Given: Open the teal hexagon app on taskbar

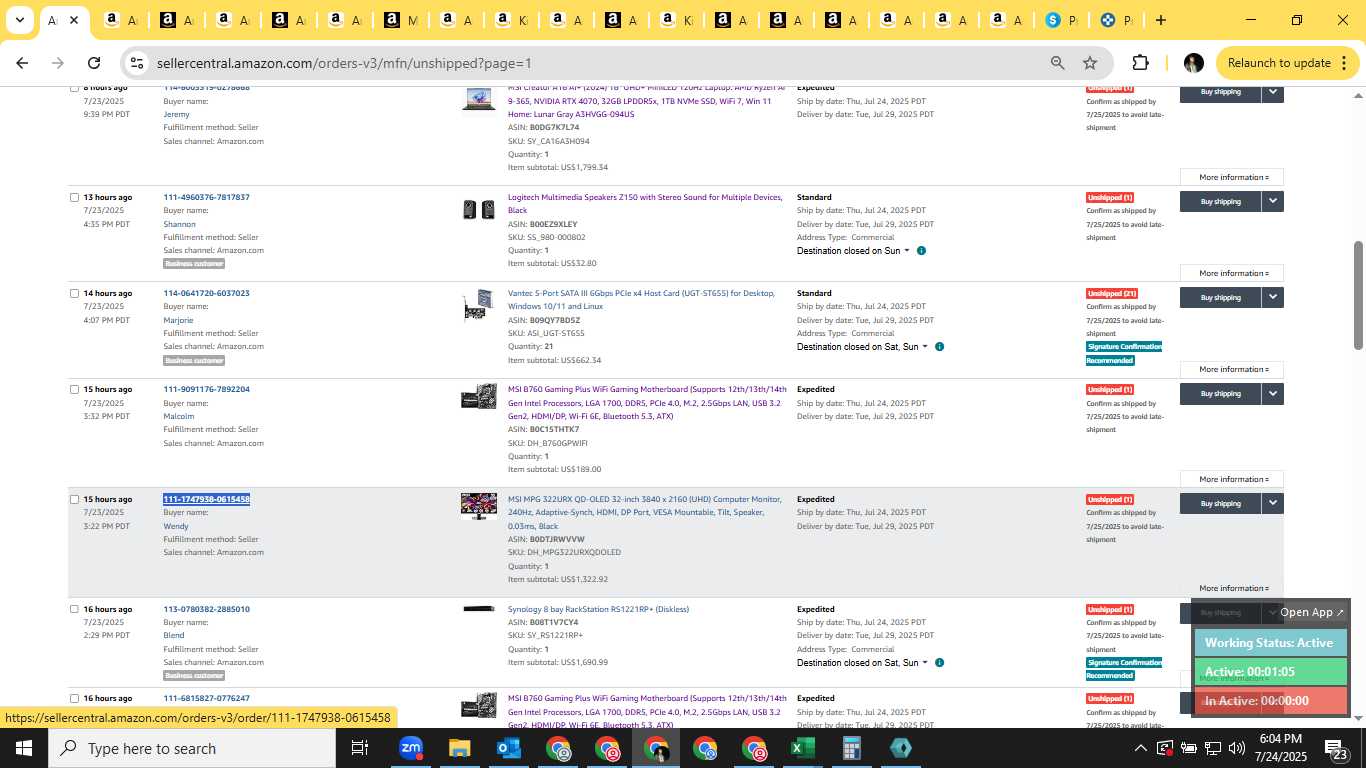Looking at the screenshot, I should (900, 748).
